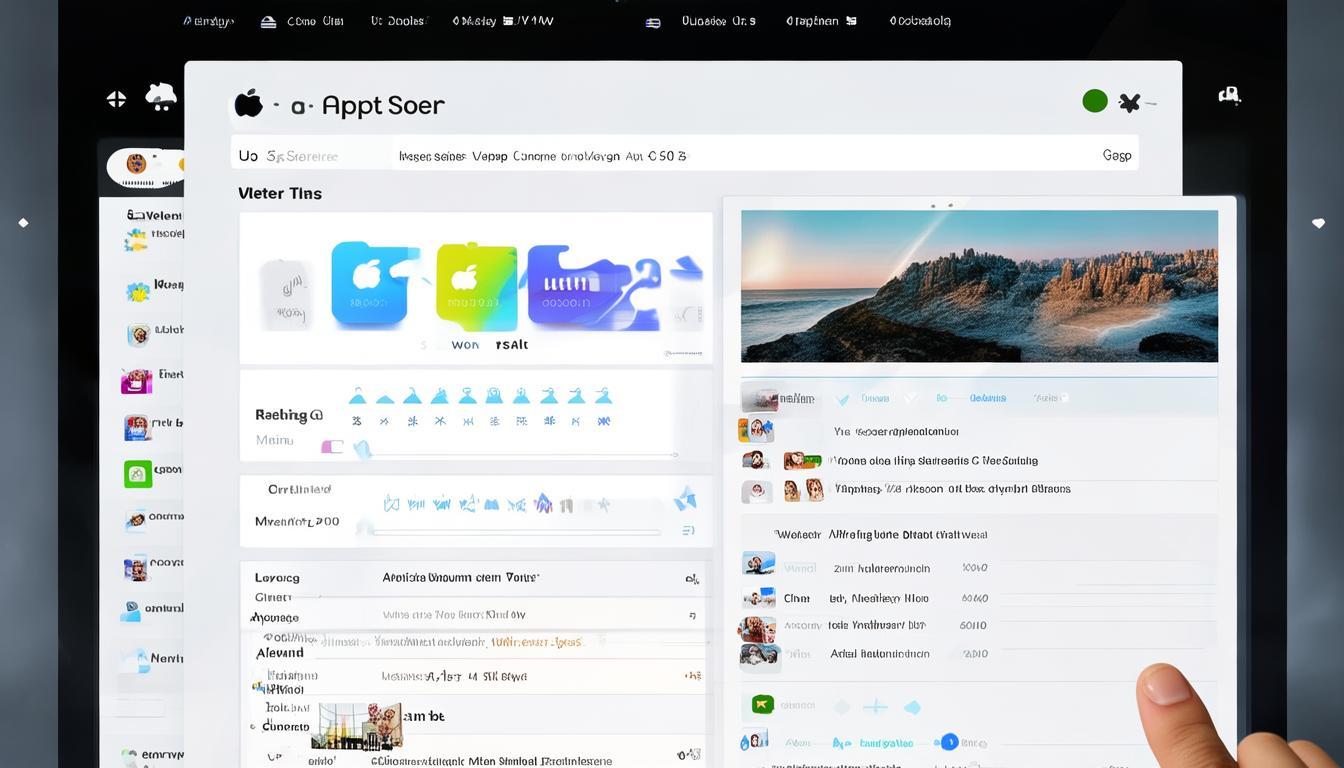Select the blue Apple card tile
Viewport: 1344px width, 768px height.
click(x=369, y=285)
